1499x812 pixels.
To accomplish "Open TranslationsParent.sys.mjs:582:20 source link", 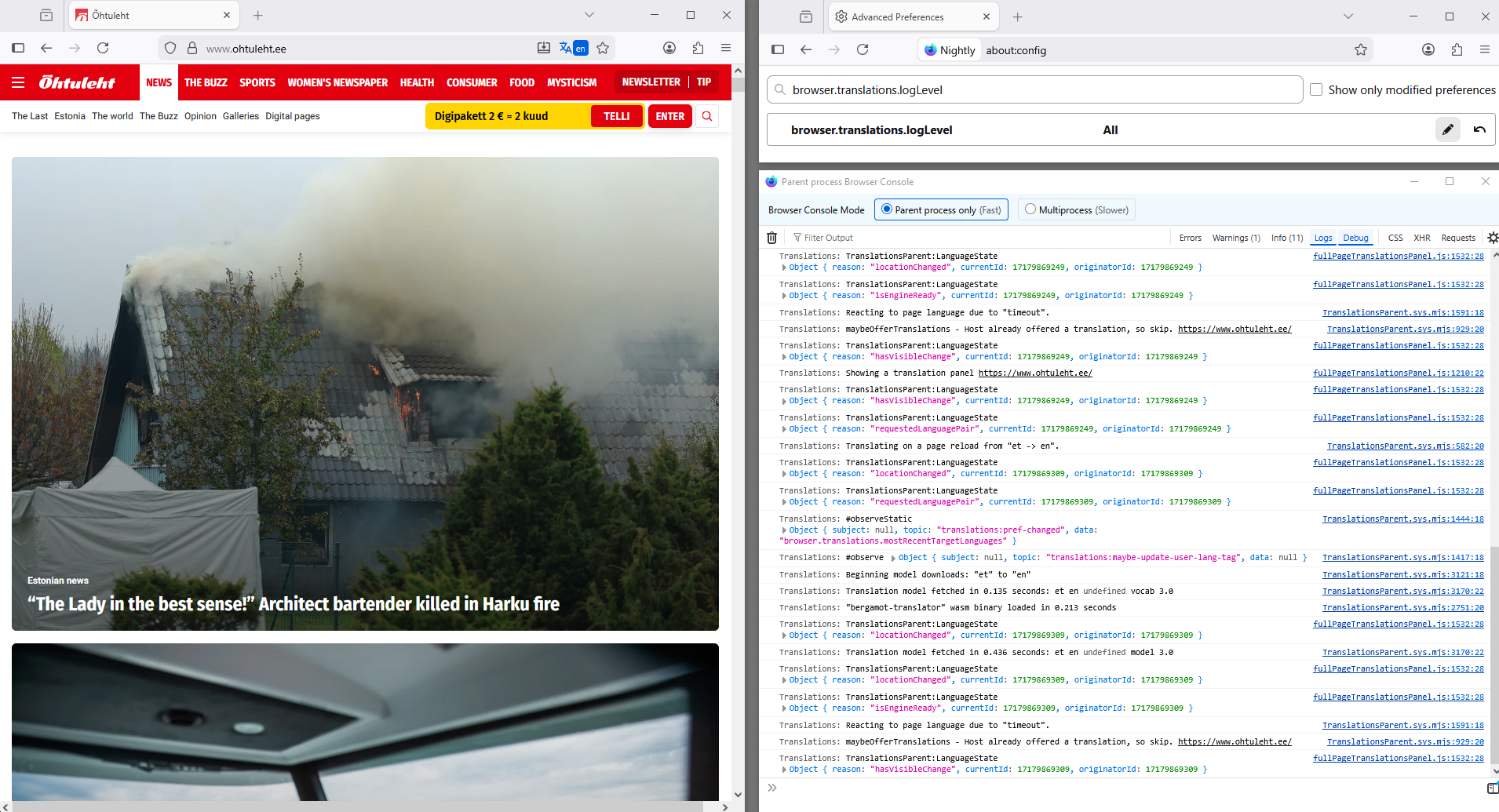I will pos(1405,446).
